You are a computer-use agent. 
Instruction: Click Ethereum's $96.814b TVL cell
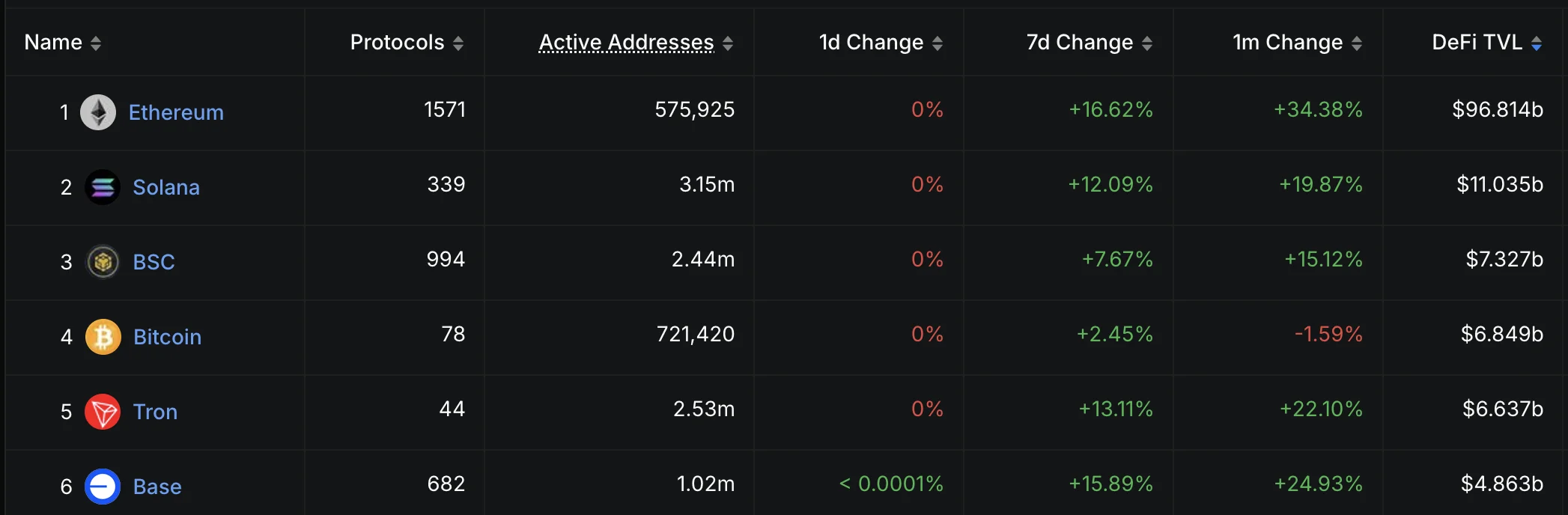1498,110
